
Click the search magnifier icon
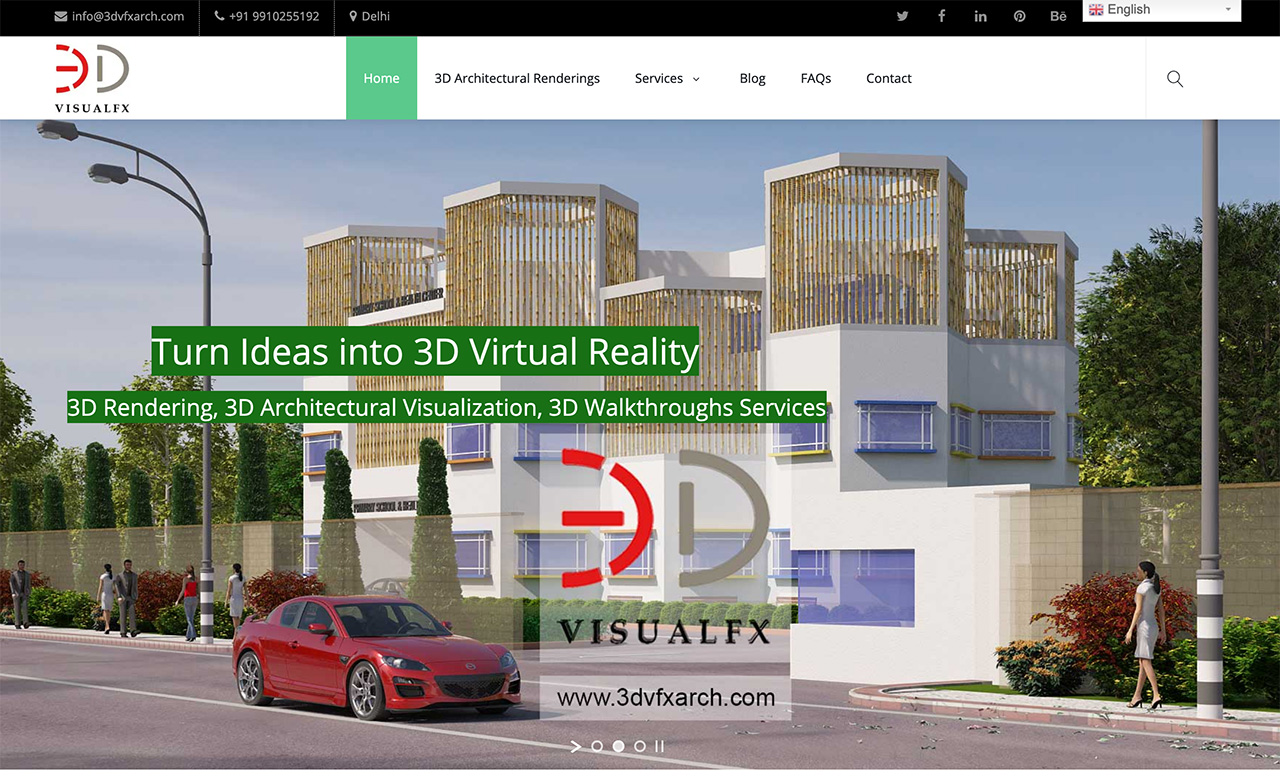tap(1175, 78)
